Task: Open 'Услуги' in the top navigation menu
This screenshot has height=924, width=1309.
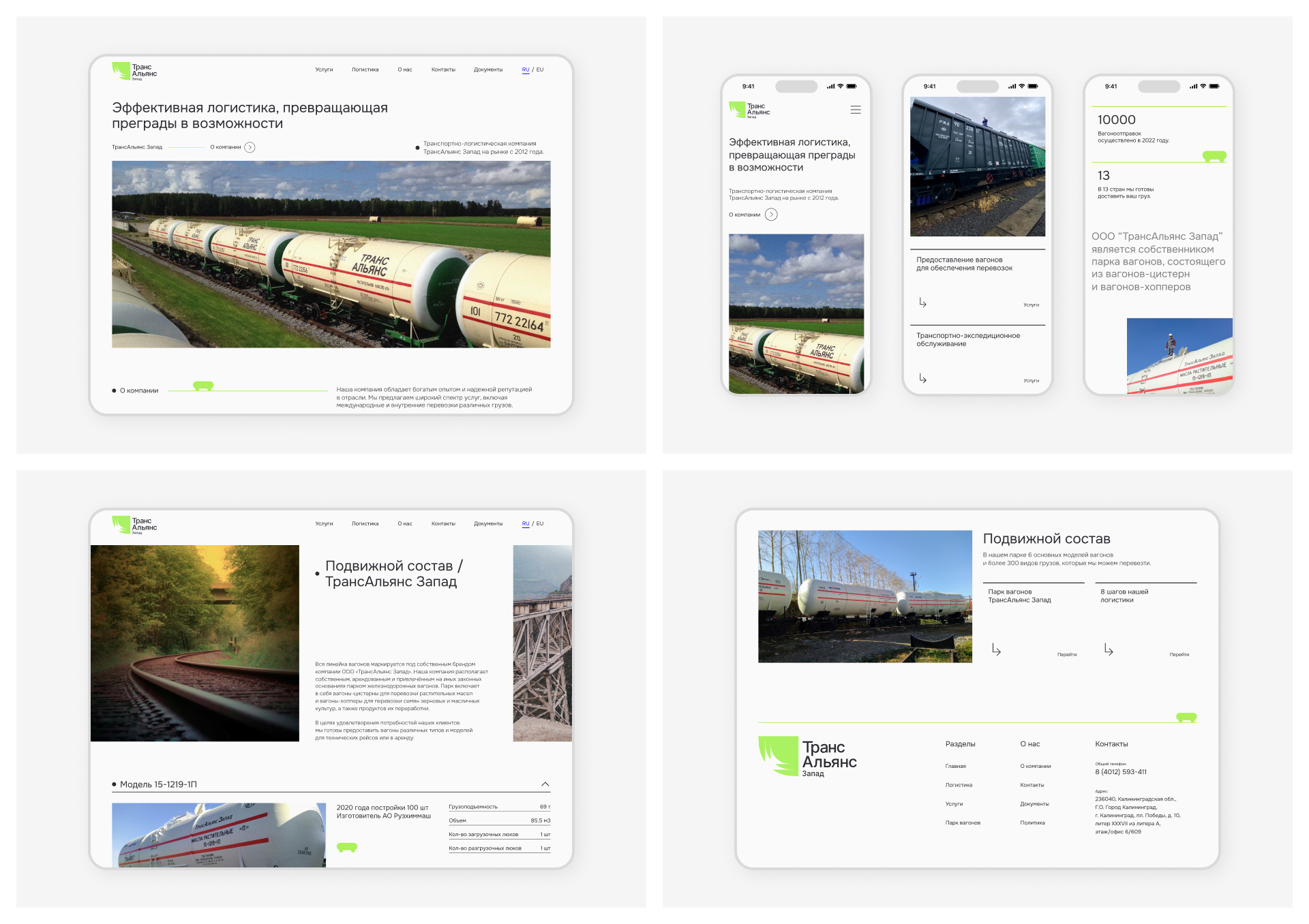Action: coord(324,70)
